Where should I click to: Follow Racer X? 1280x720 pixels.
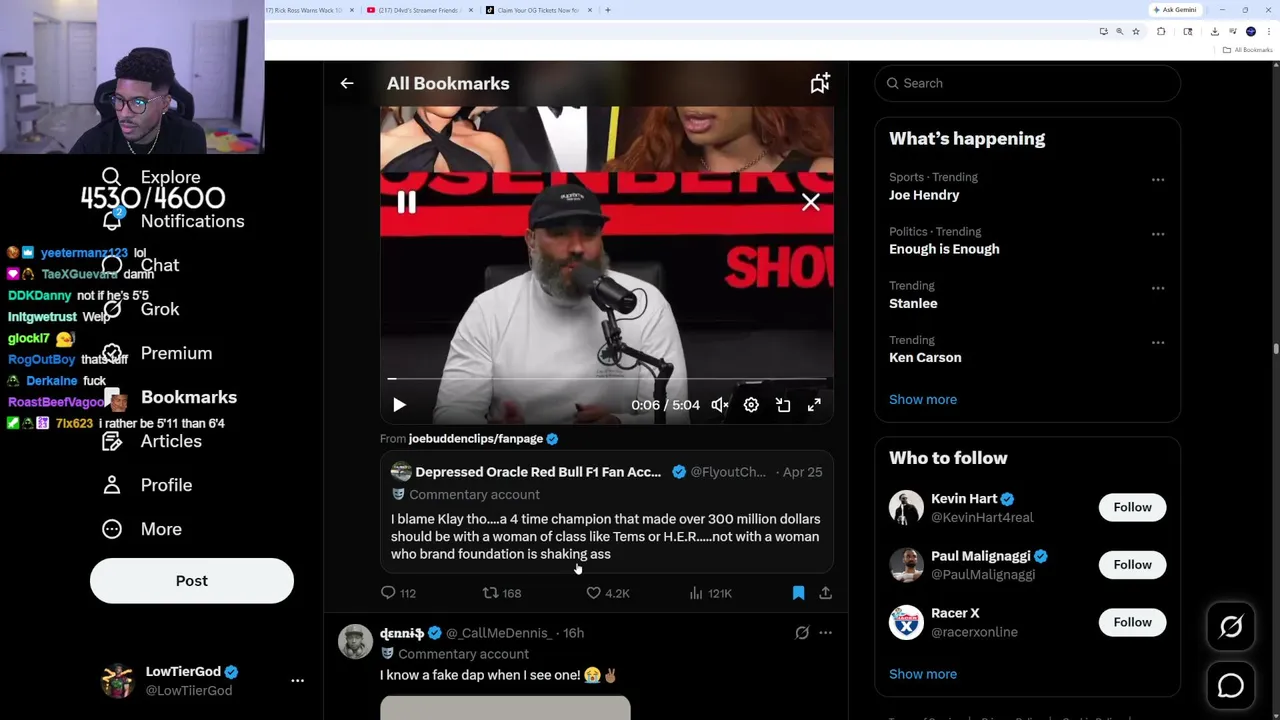[x=1132, y=622]
